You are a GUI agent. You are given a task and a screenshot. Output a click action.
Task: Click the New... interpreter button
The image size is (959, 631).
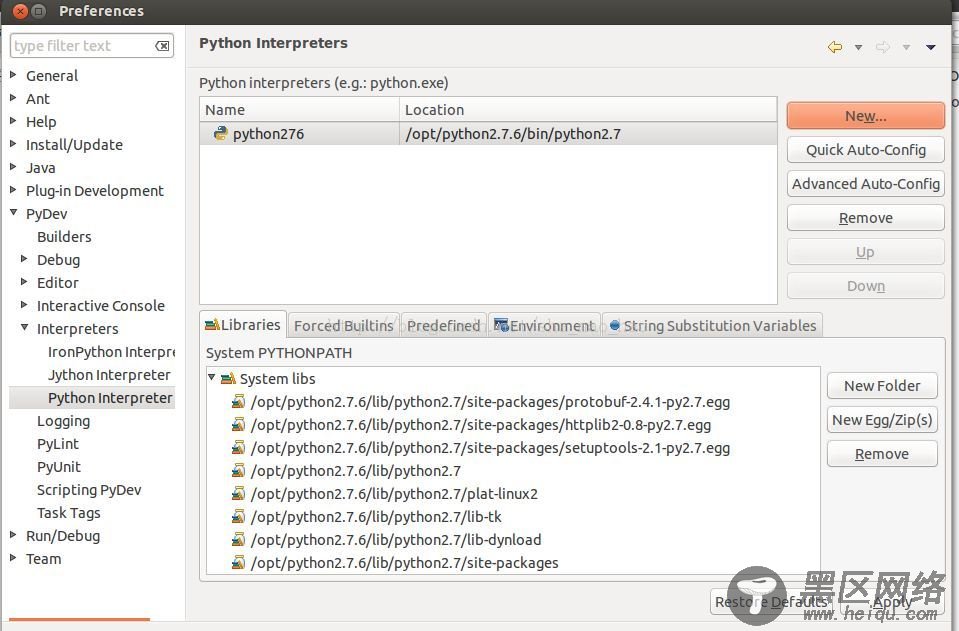(x=865, y=116)
